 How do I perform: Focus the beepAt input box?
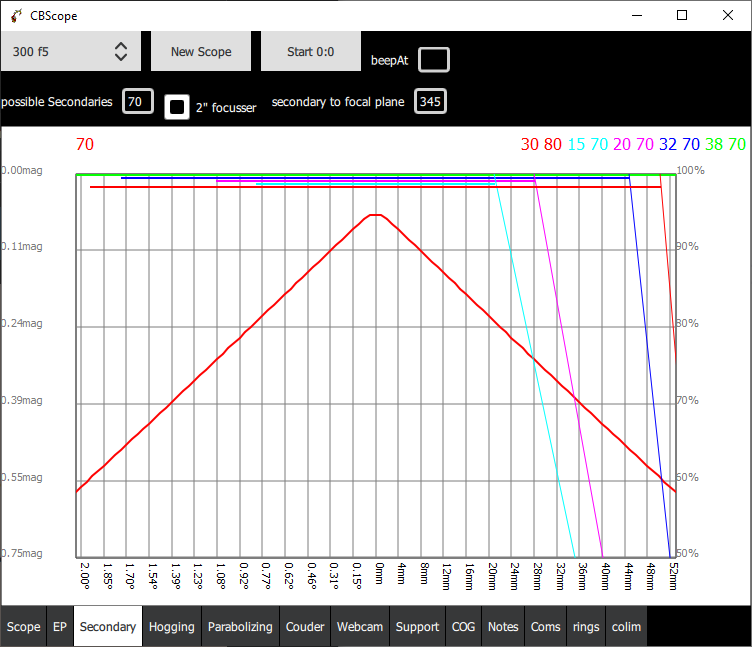[434, 60]
